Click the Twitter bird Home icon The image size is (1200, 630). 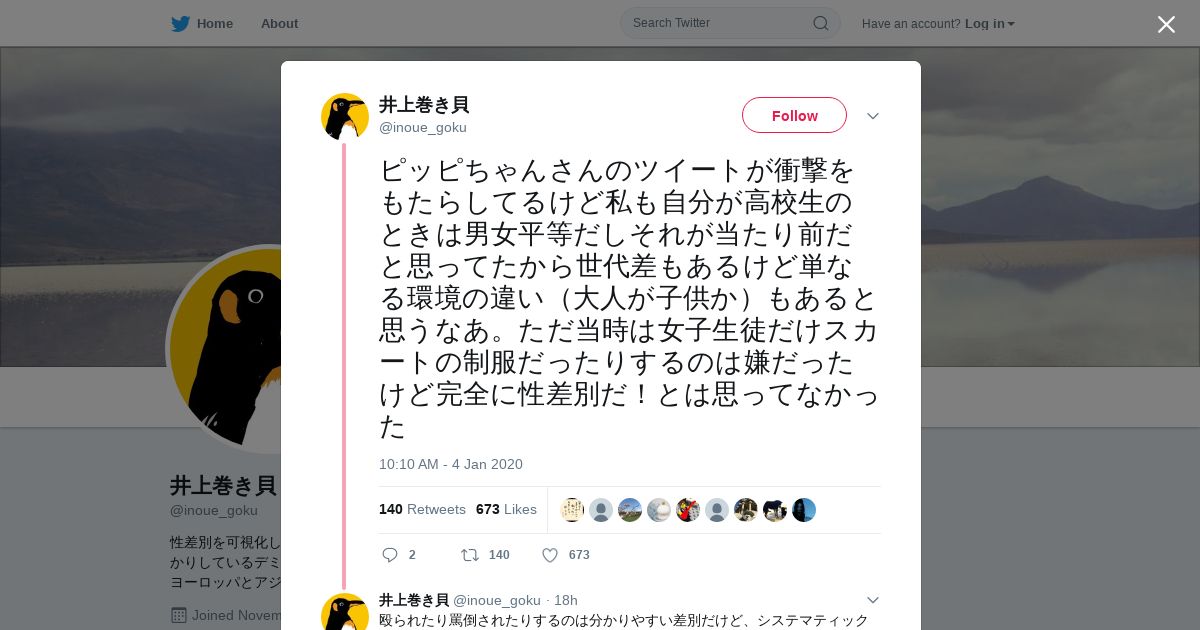pyautogui.click(x=180, y=23)
